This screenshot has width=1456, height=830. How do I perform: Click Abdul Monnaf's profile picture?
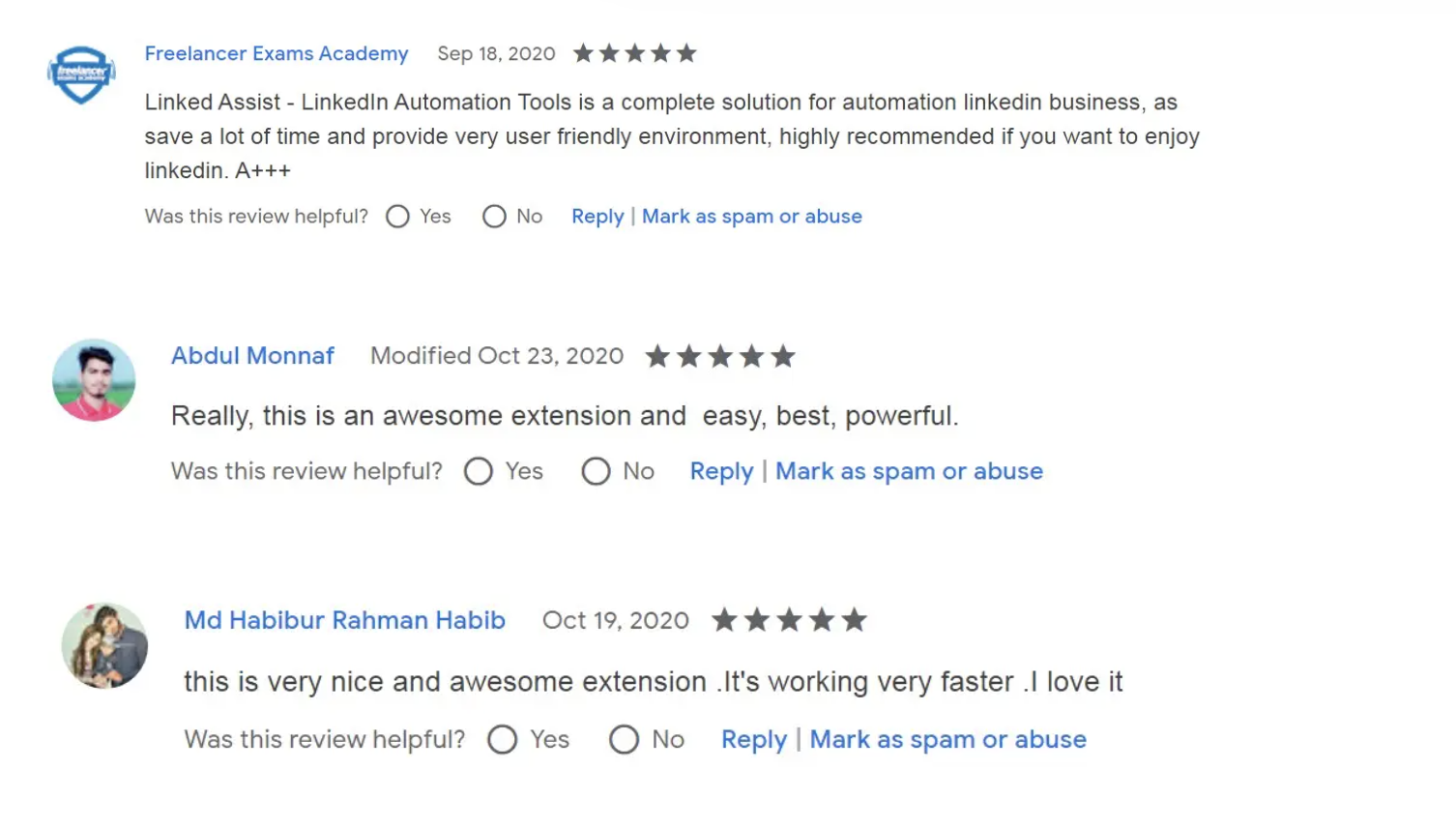tap(94, 380)
